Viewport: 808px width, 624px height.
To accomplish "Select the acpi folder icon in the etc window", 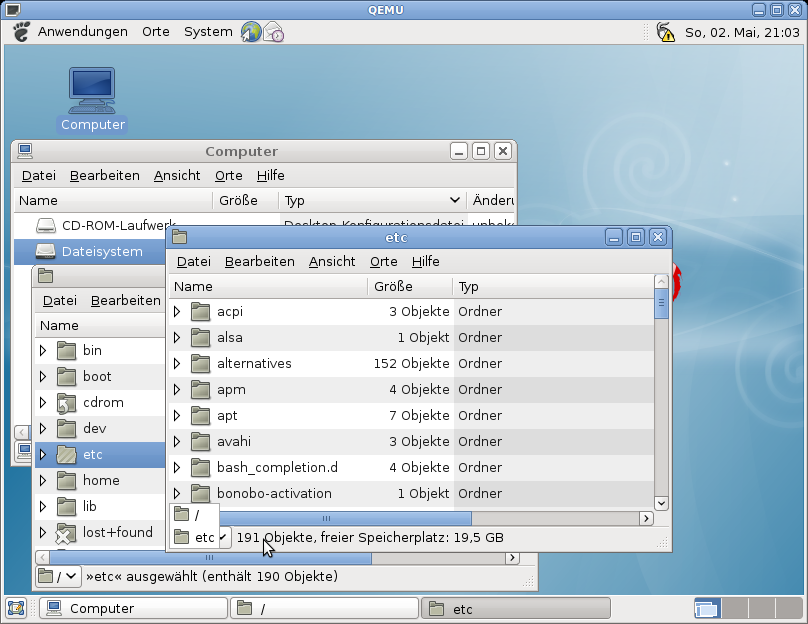I will click(200, 312).
